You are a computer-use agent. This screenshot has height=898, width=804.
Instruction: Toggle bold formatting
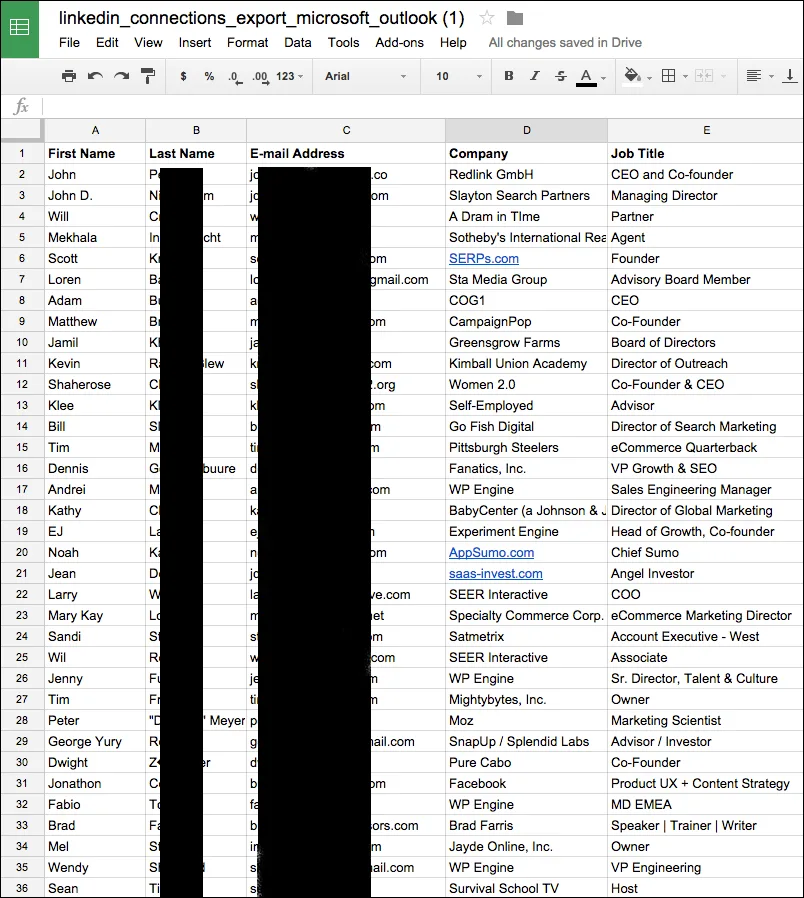[x=509, y=76]
